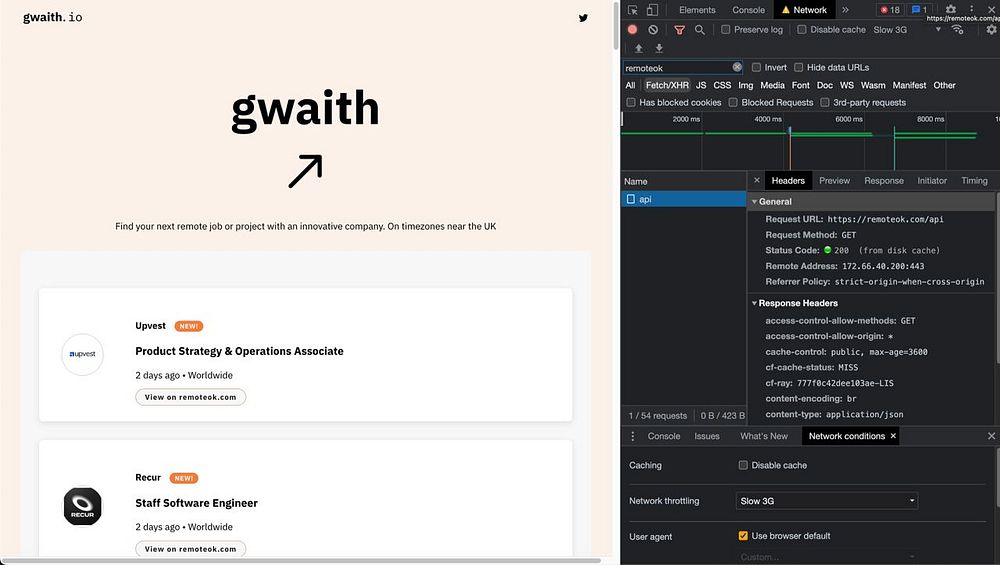This screenshot has width=1000, height=565.
Task: Open Network throttling Slow 3G select
Action: click(x=827, y=501)
